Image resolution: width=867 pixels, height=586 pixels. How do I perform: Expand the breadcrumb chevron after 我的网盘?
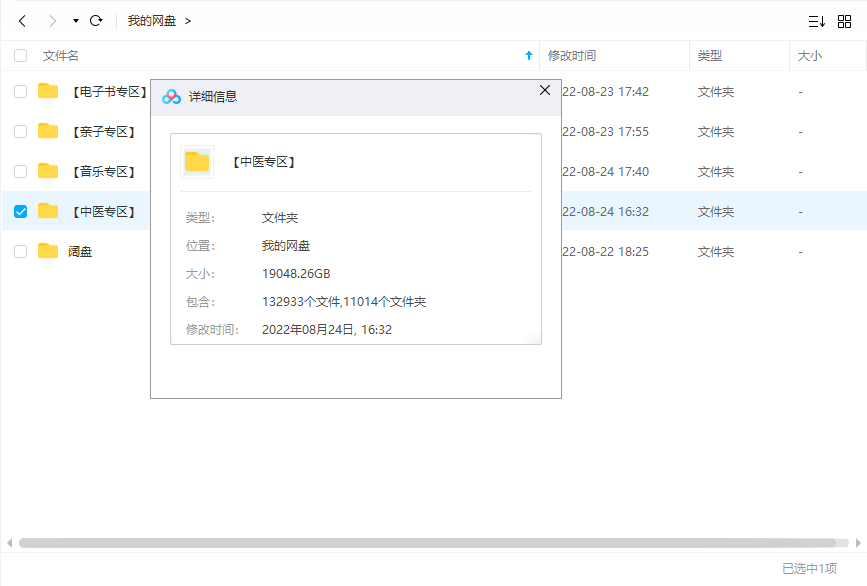(x=188, y=21)
